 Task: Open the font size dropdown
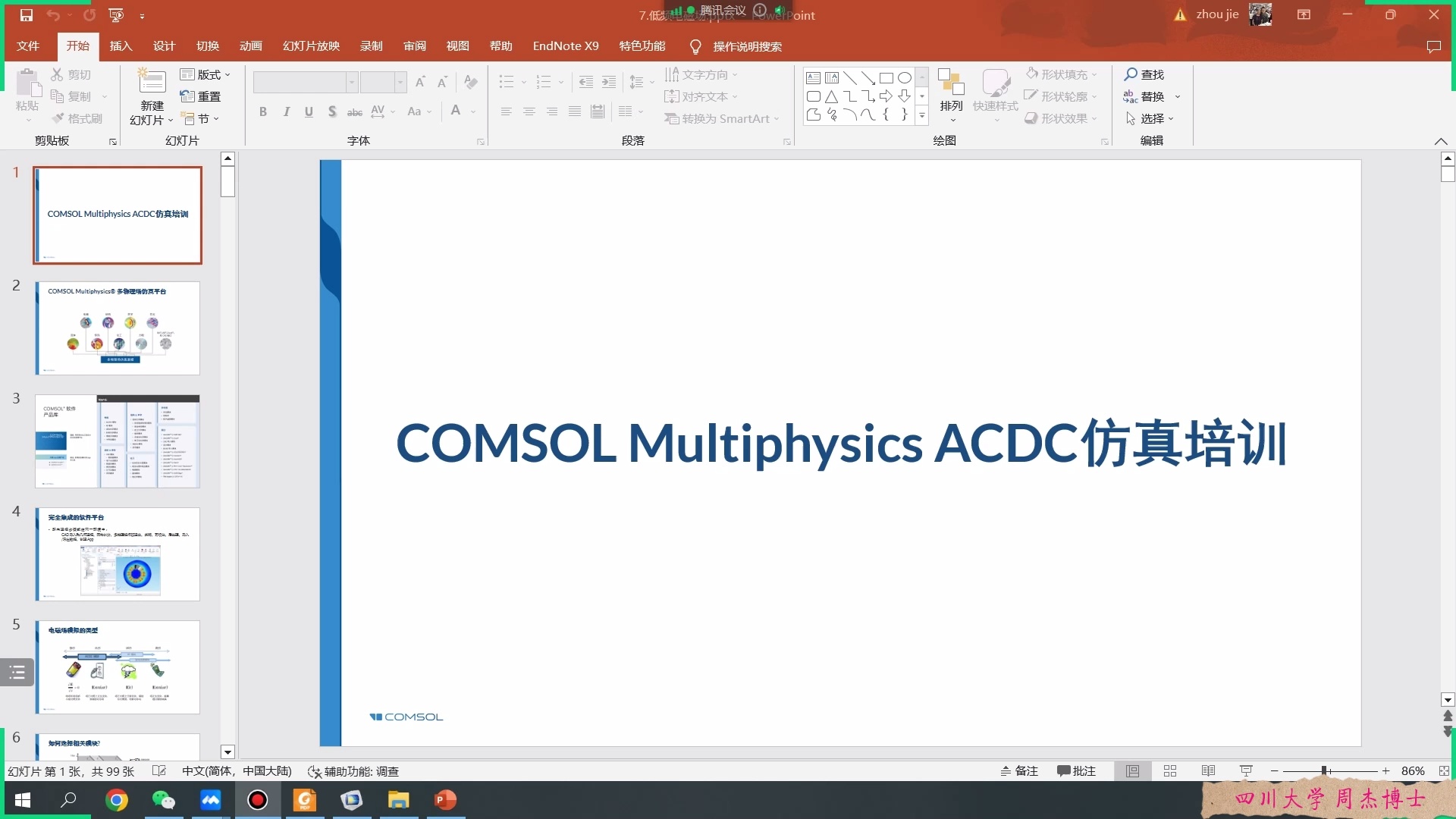[400, 82]
